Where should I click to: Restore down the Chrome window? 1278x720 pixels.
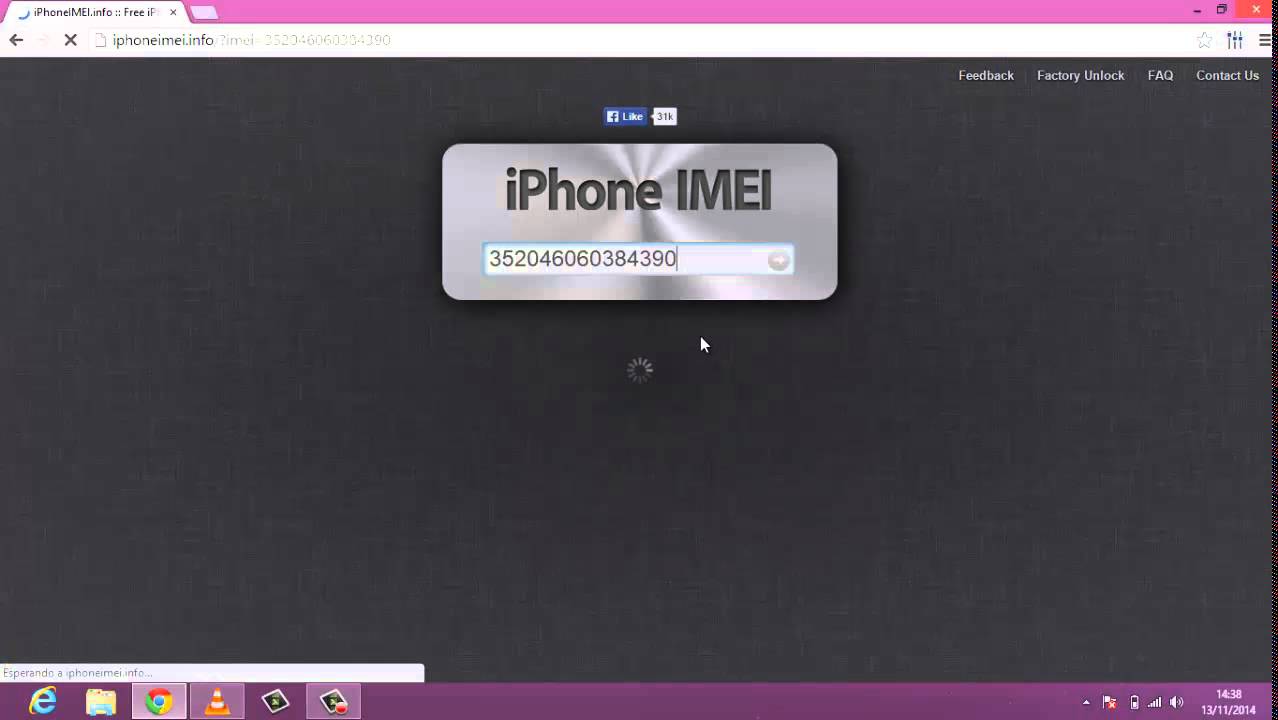pos(1221,10)
